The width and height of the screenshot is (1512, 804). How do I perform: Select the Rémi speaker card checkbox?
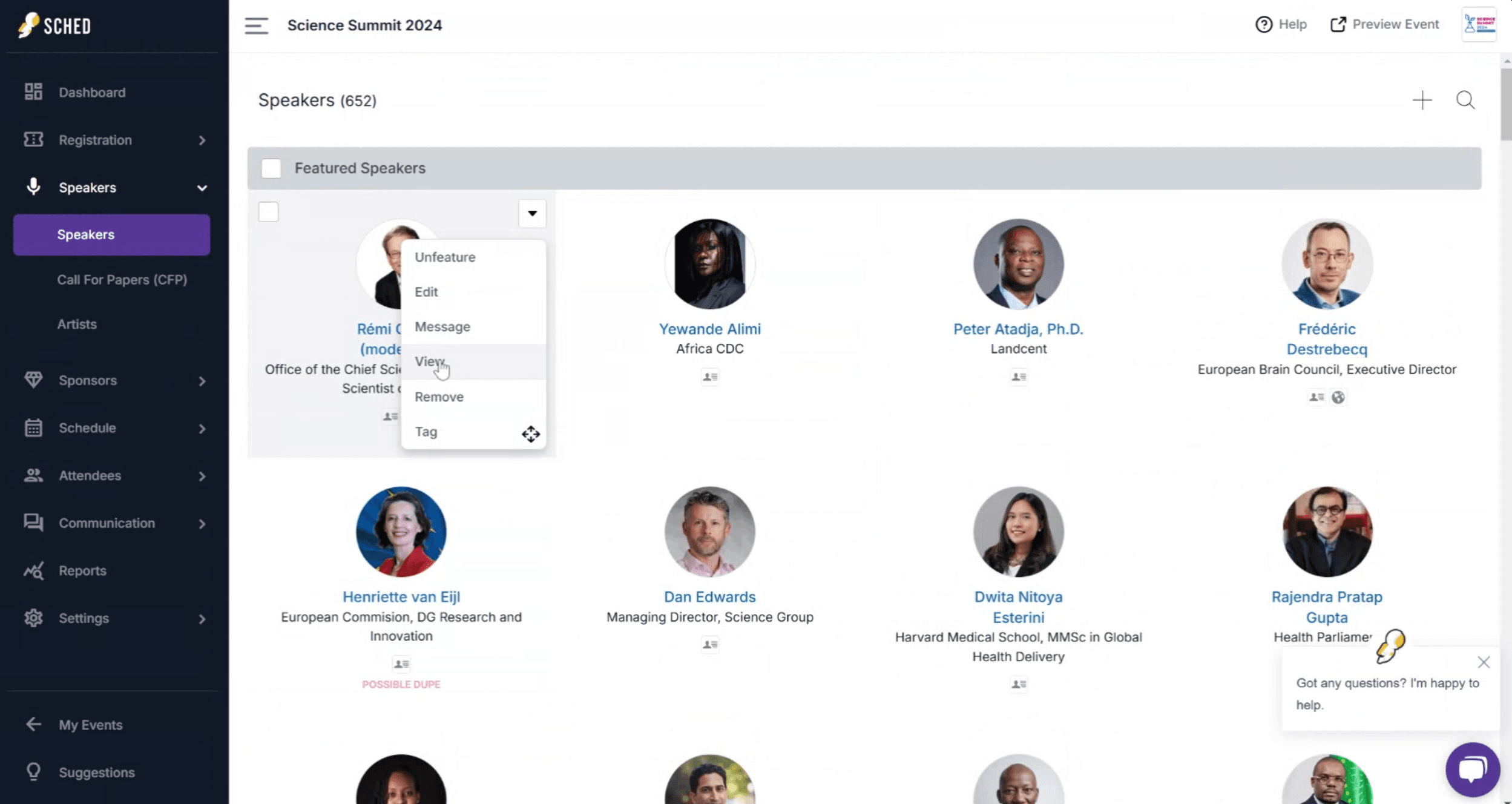[x=269, y=213]
